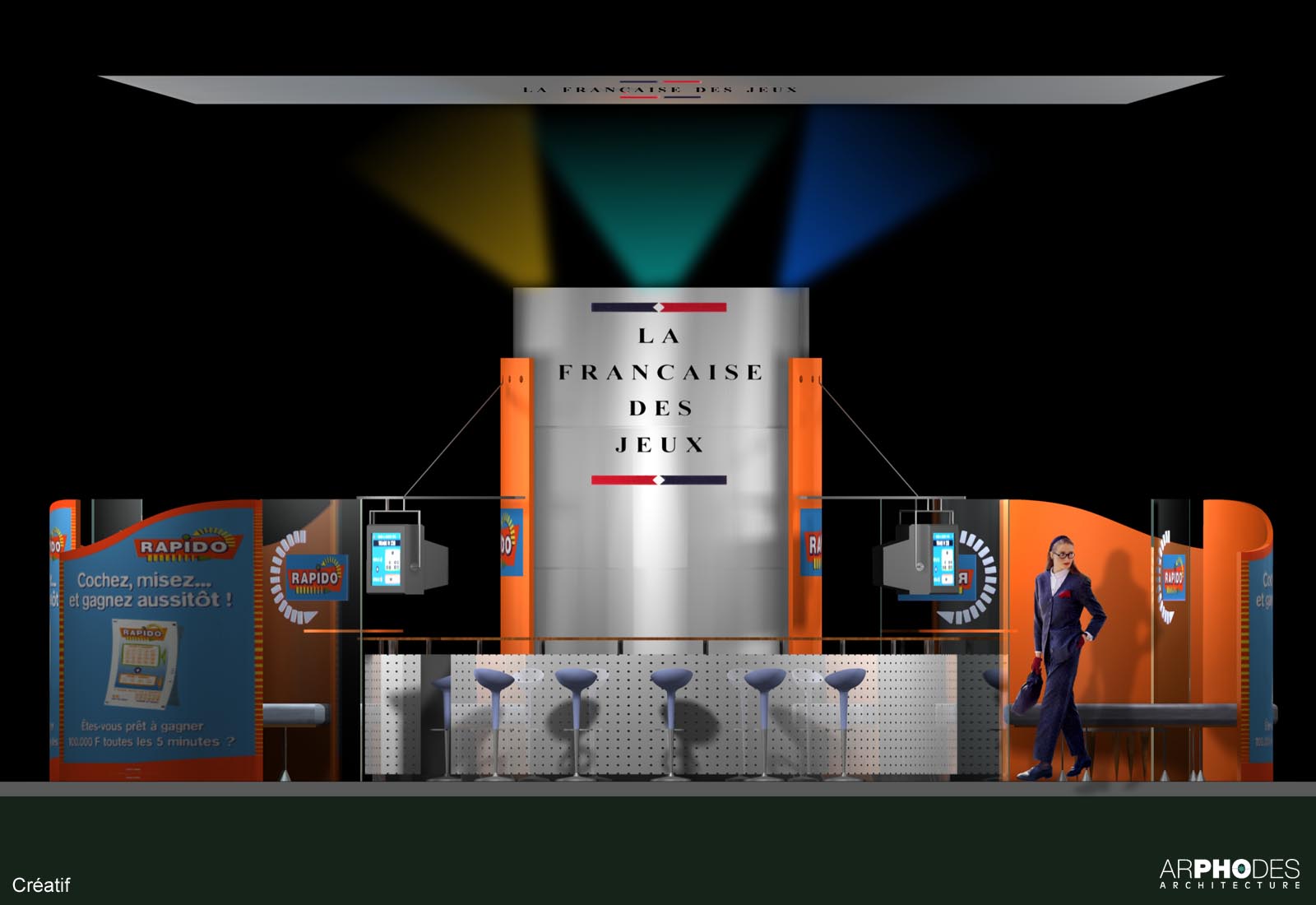Click the red-blue stripe above 'LA' text
This screenshot has height=905, width=1316.
(658, 308)
